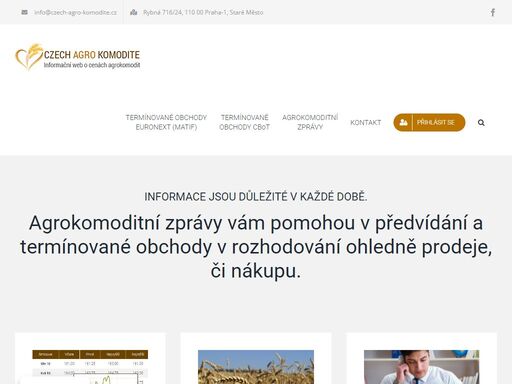Click the Rybná 716/24 address text
The height and width of the screenshot is (384, 512).
[203, 12]
